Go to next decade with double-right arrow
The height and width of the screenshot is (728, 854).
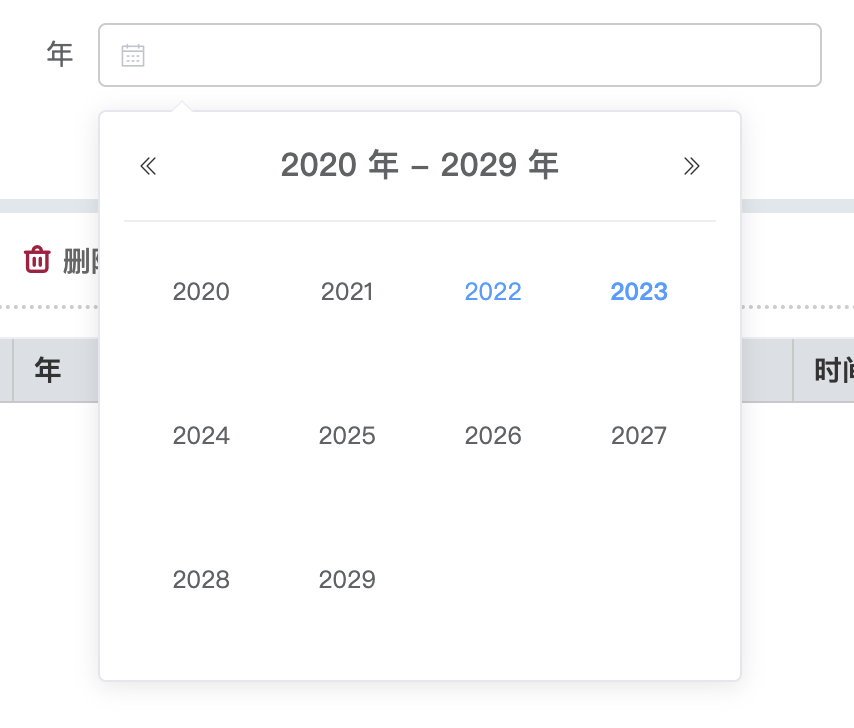tap(691, 166)
